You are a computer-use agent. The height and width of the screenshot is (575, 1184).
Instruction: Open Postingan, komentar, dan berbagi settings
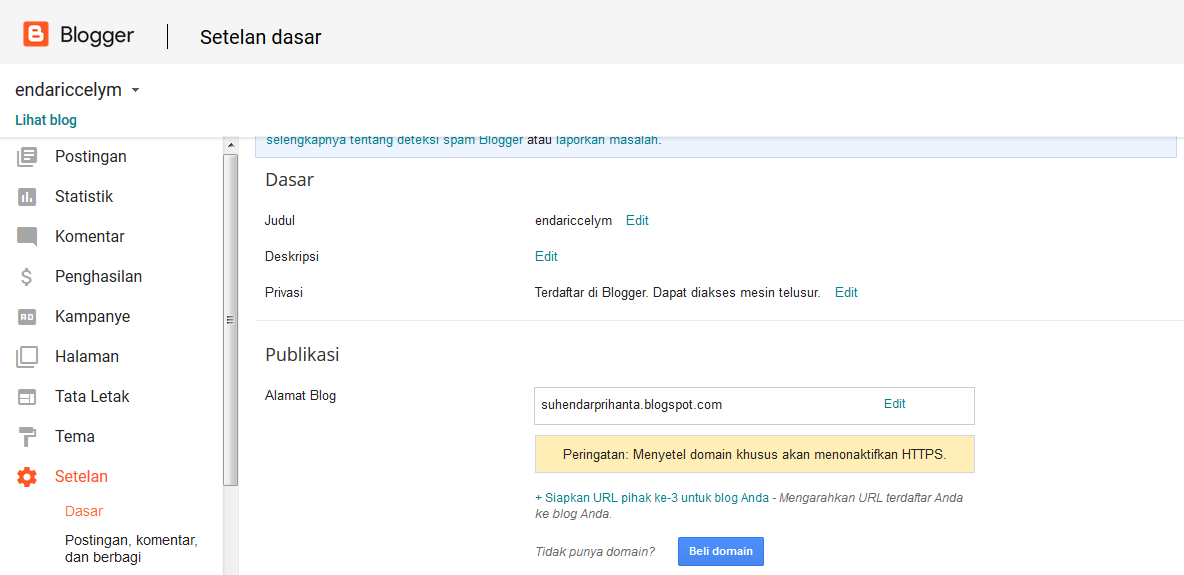coord(131,549)
